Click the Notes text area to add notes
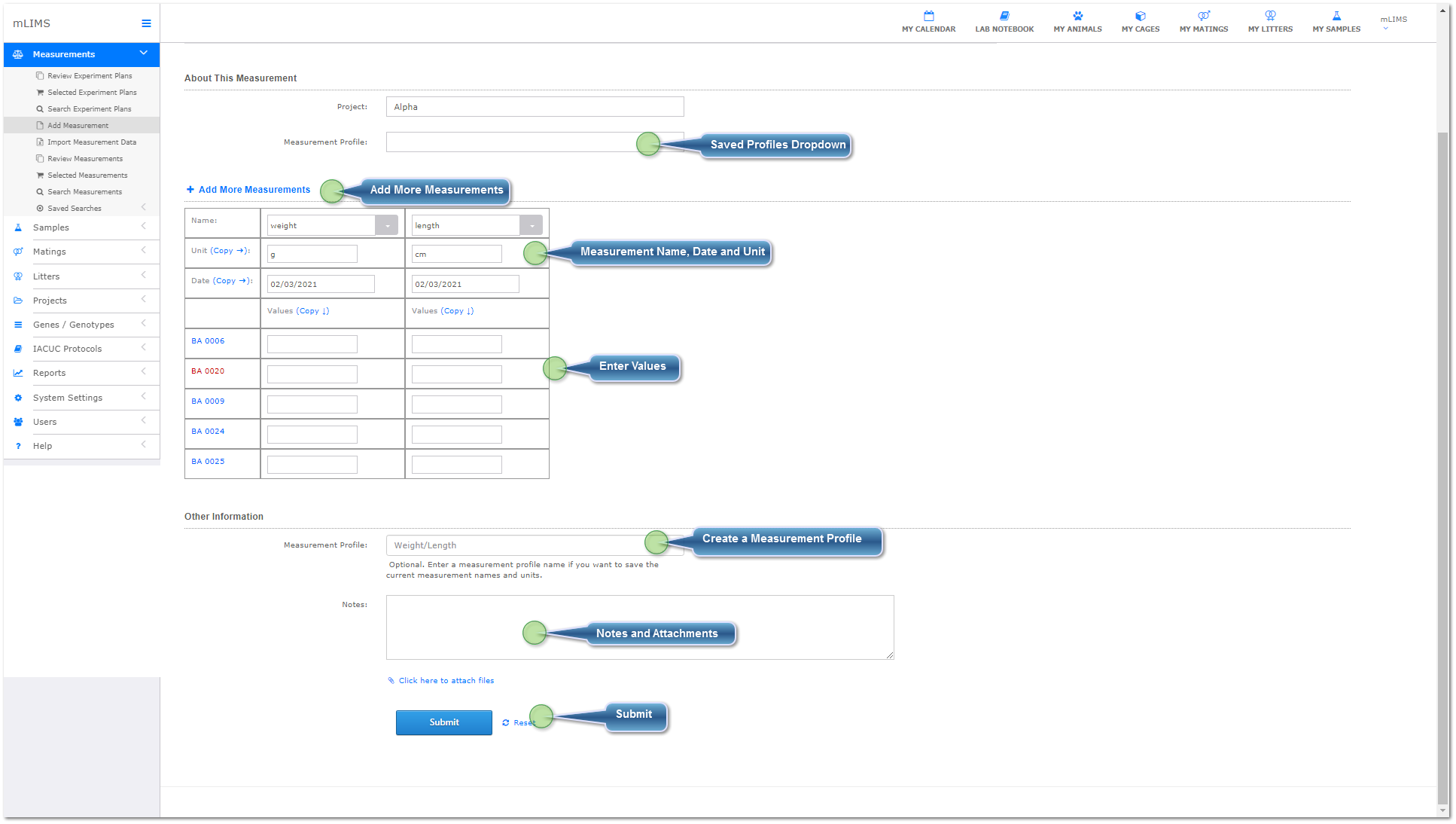Image resolution: width=1456 pixels, height=824 pixels. pyautogui.click(x=640, y=625)
